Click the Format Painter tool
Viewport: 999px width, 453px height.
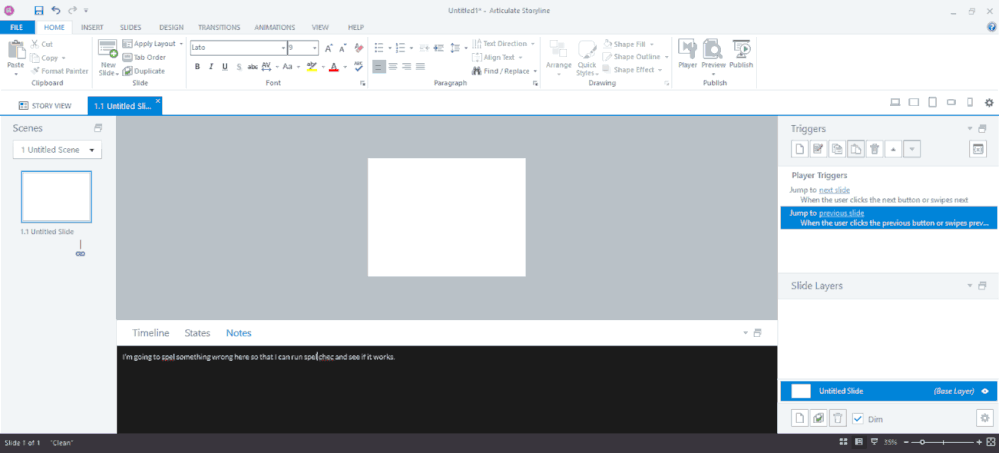click(67, 71)
